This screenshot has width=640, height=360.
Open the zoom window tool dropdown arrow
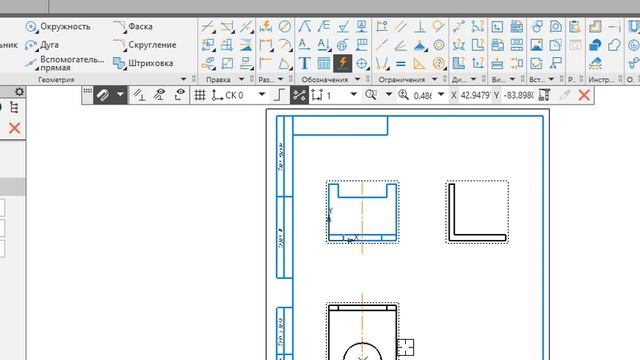click(389, 95)
